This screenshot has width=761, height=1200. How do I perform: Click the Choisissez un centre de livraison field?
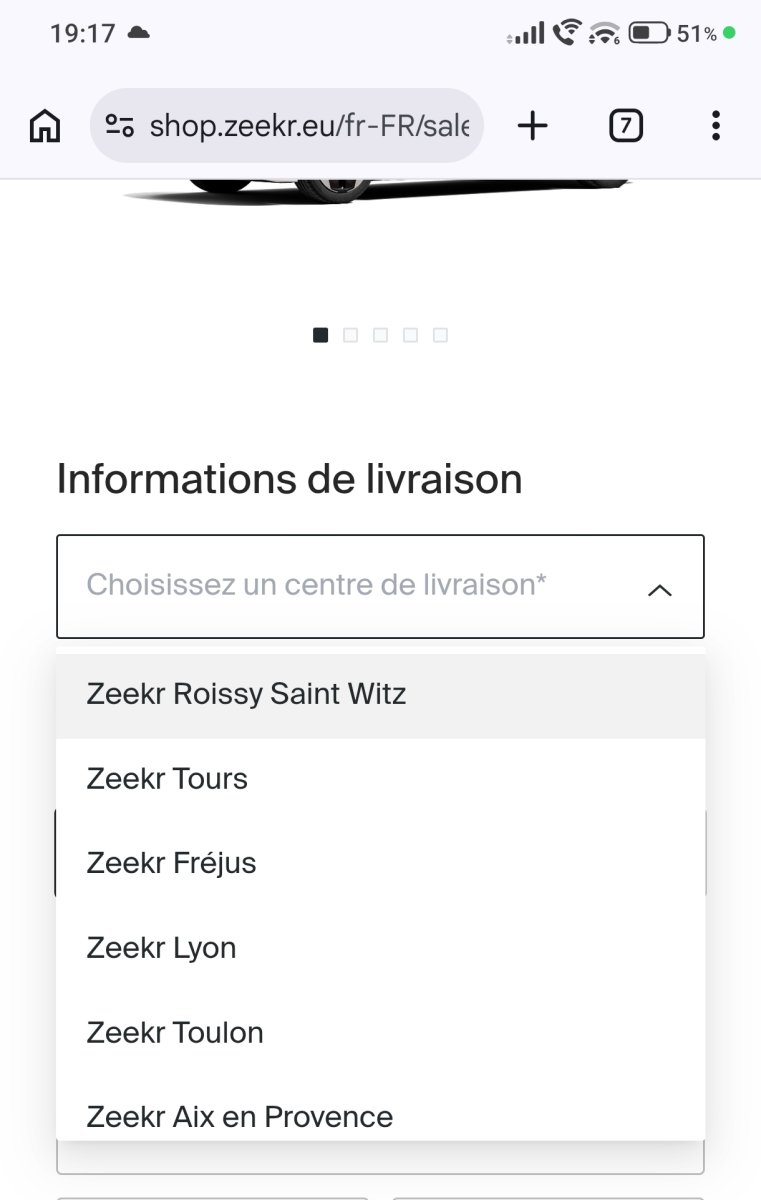click(x=380, y=586)
